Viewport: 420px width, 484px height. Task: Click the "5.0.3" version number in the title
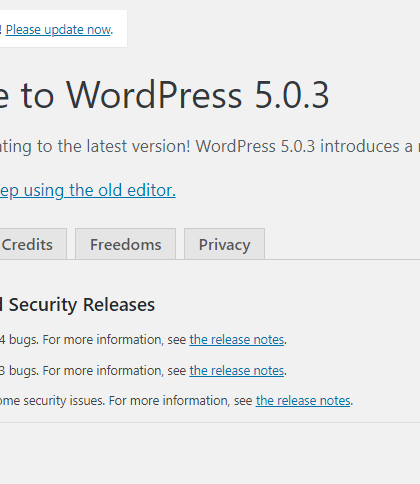click(x=292, y=95)
